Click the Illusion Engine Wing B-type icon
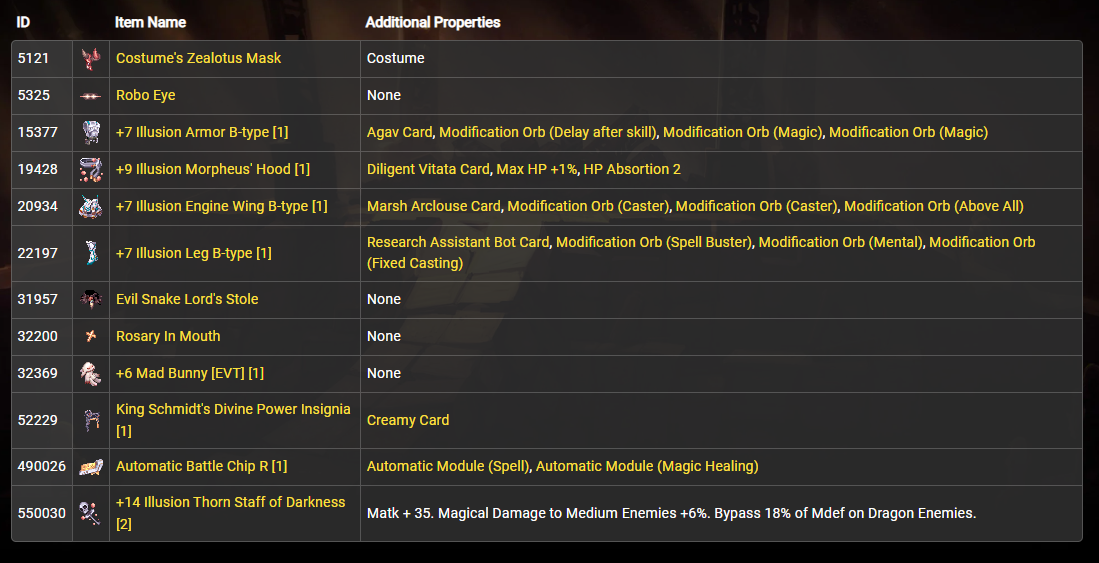Viewport: 1099px width, 563px height. point(91,207)
